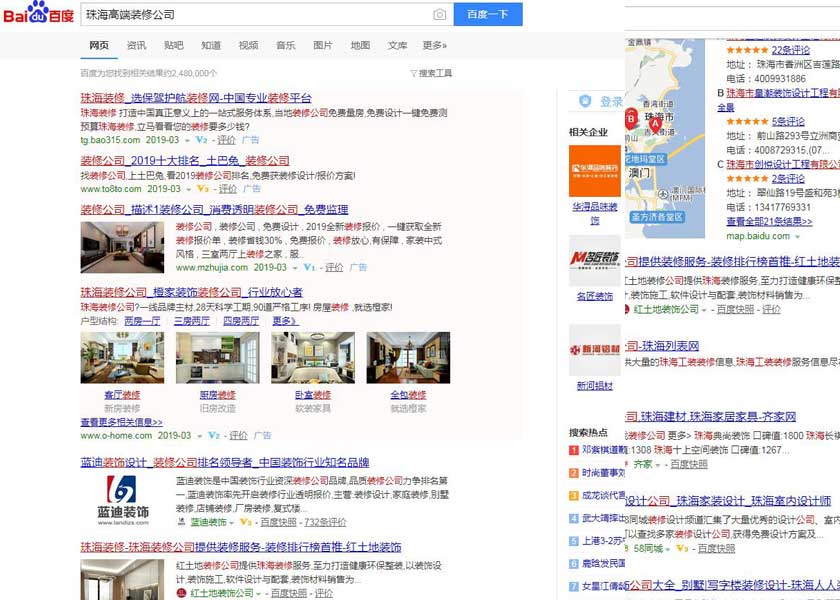
Task: Open 新河铝材 company logo
Action: pos(595,350)
